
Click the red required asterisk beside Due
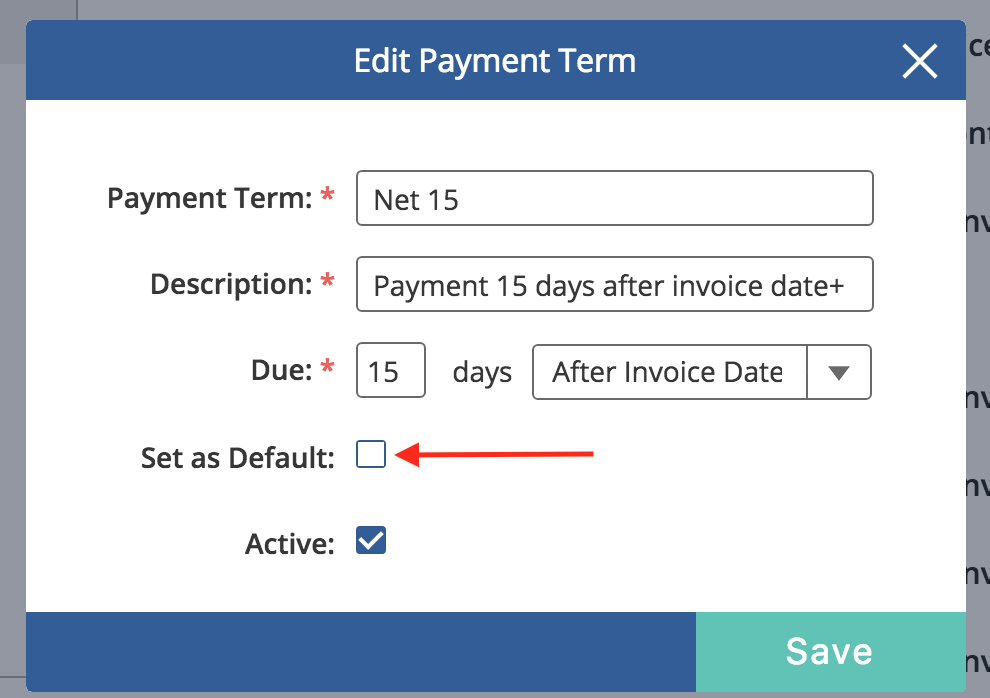[328, 370]
